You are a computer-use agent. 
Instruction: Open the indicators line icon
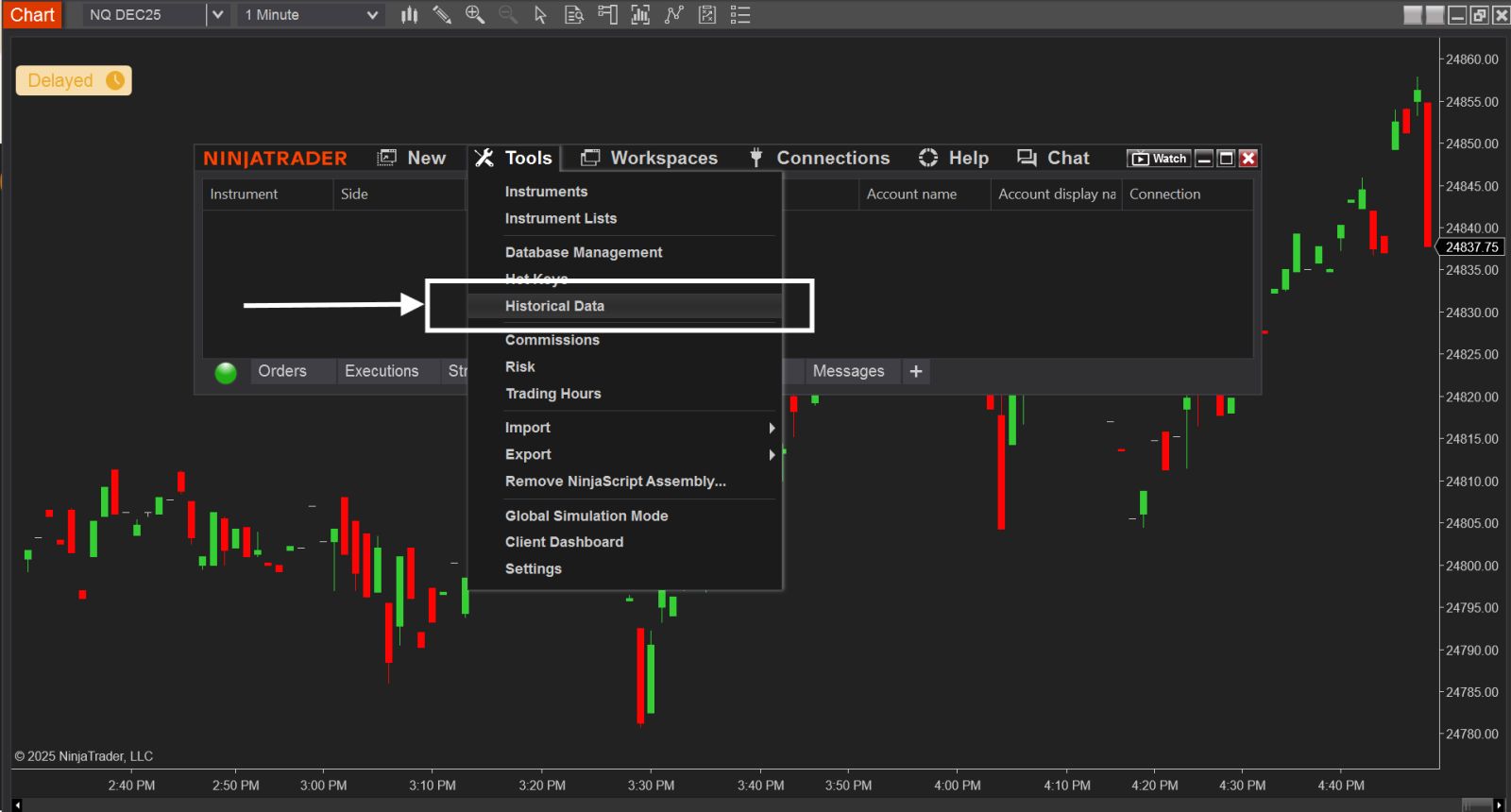(x=673, y=15)
